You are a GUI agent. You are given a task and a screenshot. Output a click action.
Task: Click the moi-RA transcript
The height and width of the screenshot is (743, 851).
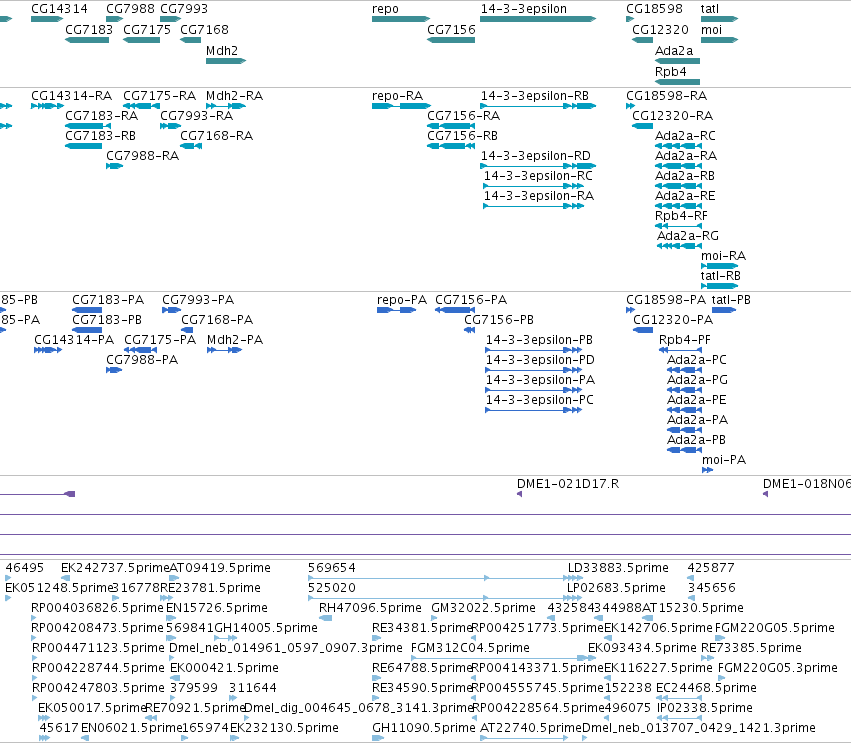point(720,266)
